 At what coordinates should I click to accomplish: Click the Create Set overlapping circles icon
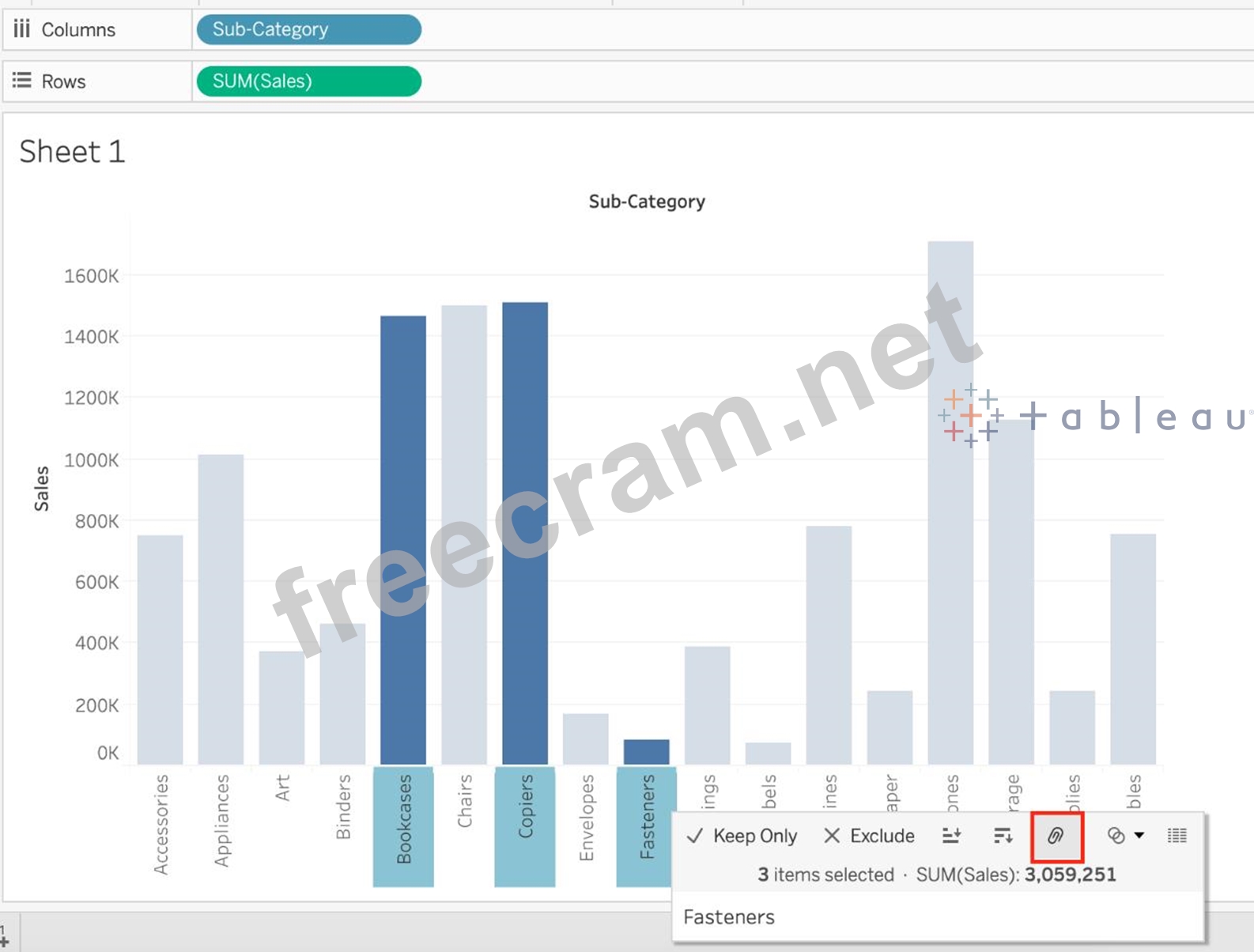pyautogui.click(x=1116, y=836)
